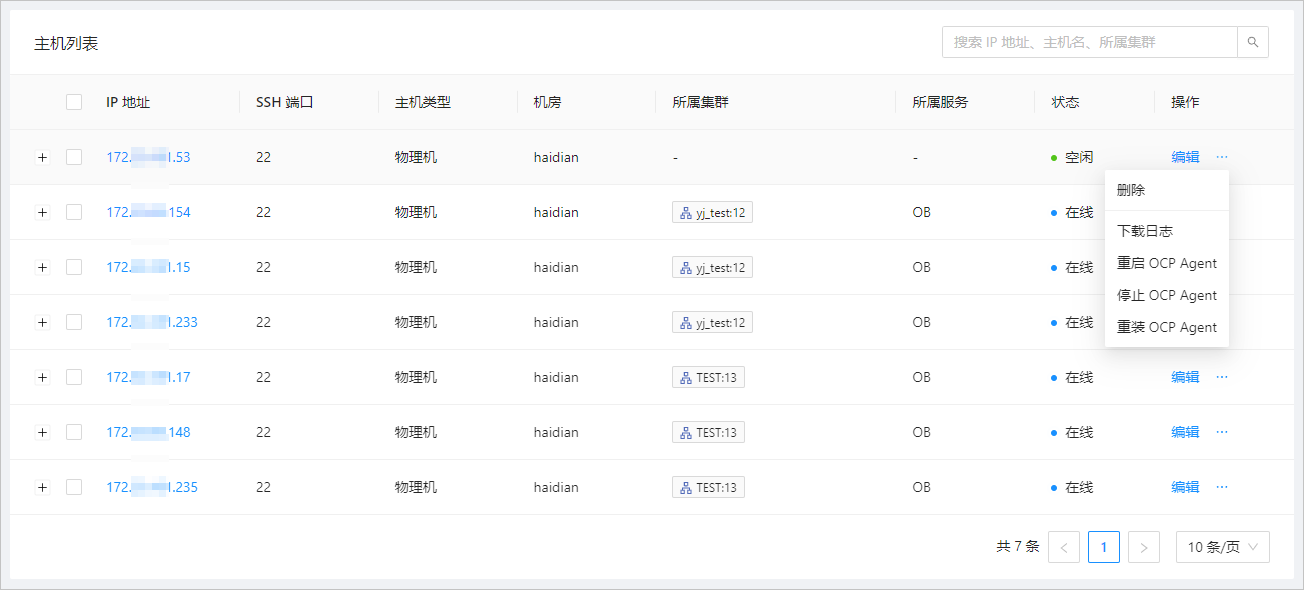This screenshot has height=590, width=1304.
Task: Click cluster tag yj_test:12 in row ending .15
Action: (x=713, y=267)
